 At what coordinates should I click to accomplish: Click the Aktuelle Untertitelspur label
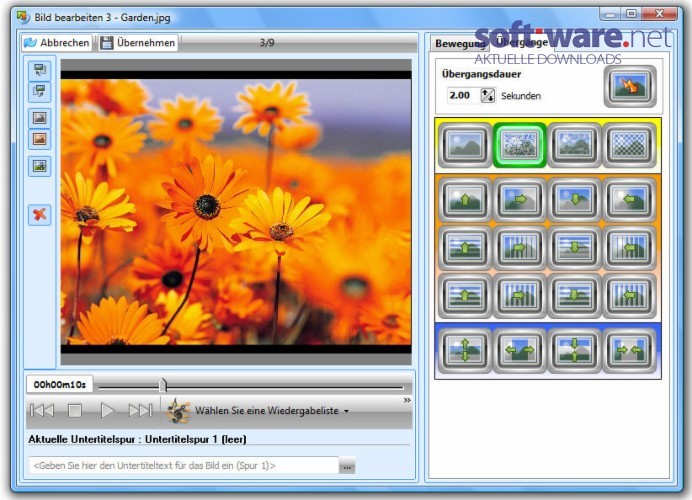tap(137, 439)
